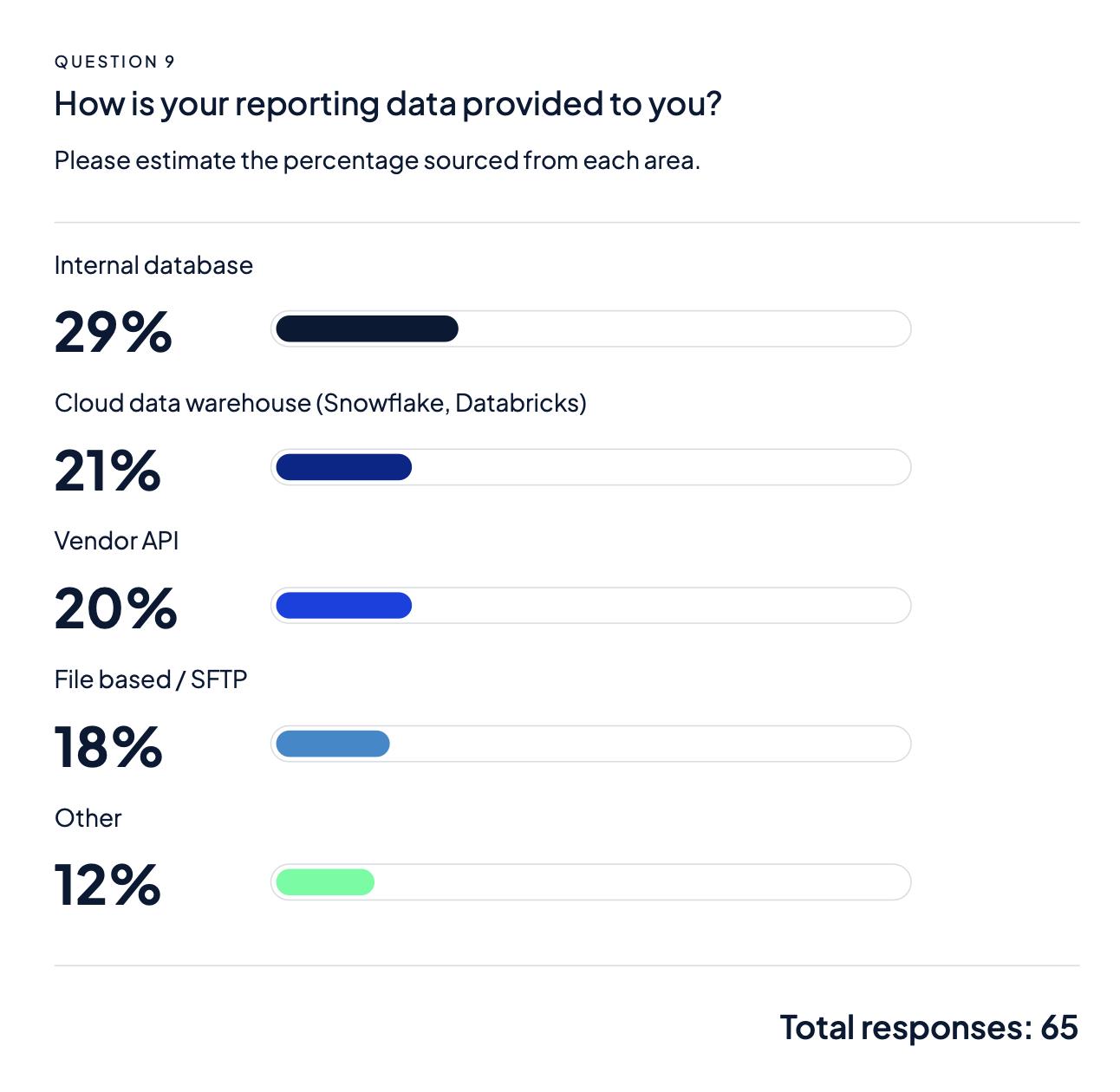Click the empty track of the Other bar
The image size is (1120, 1092).
coord(641,882)
